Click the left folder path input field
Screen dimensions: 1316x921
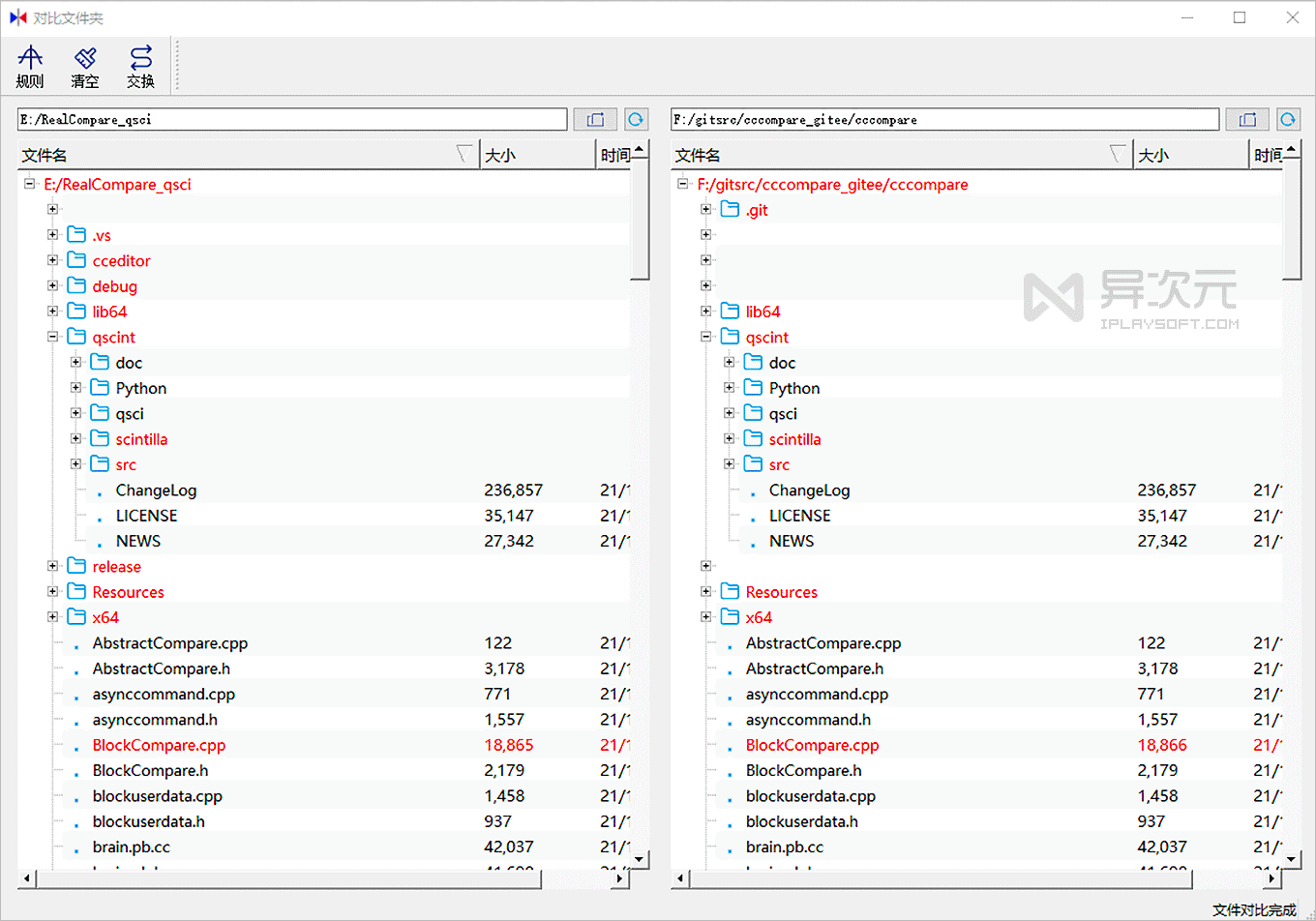tap(292, 119)
